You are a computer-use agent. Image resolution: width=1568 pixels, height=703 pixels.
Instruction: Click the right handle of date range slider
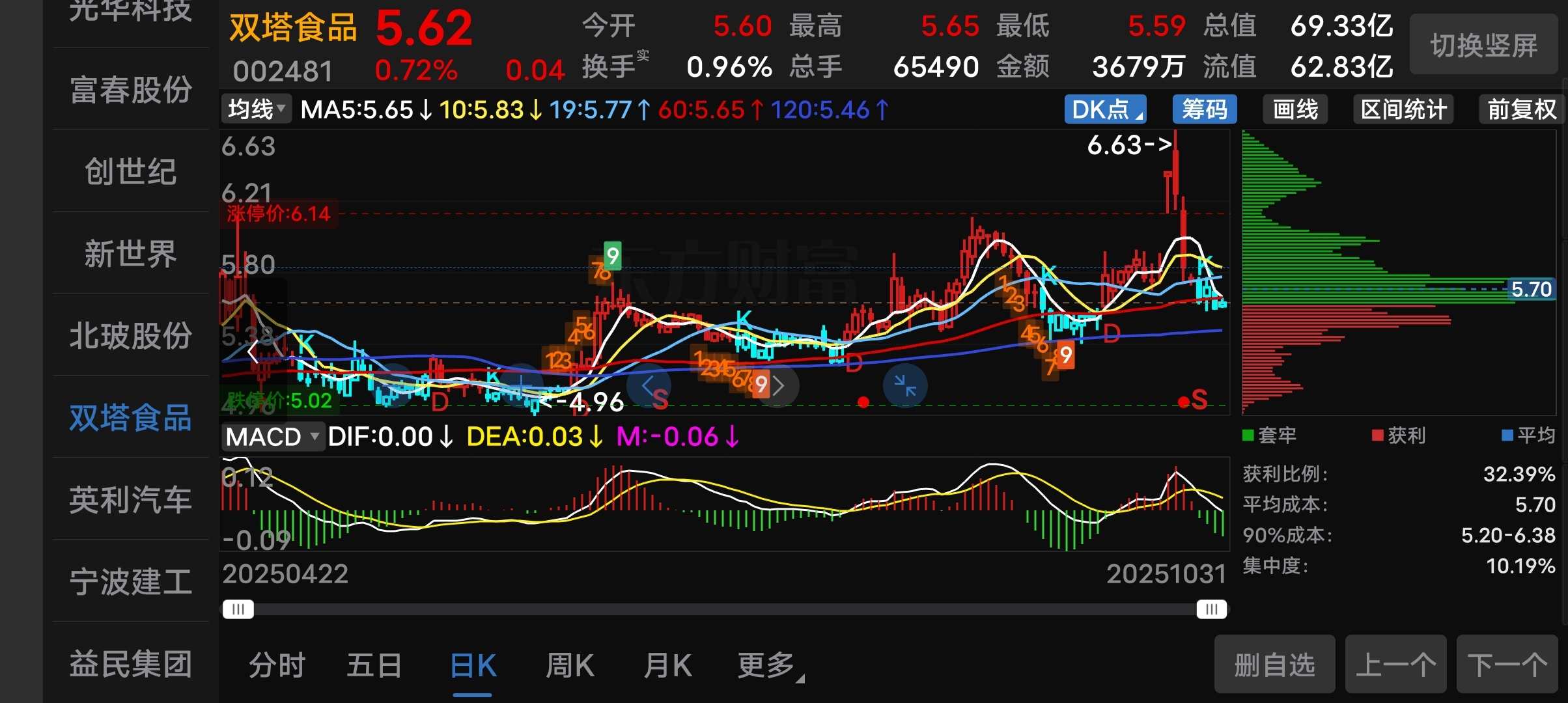tap(1211, 609)
